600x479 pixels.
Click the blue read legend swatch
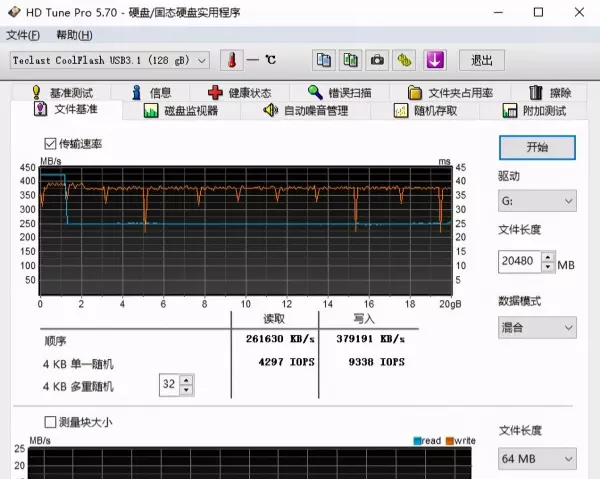pos(417,441)
